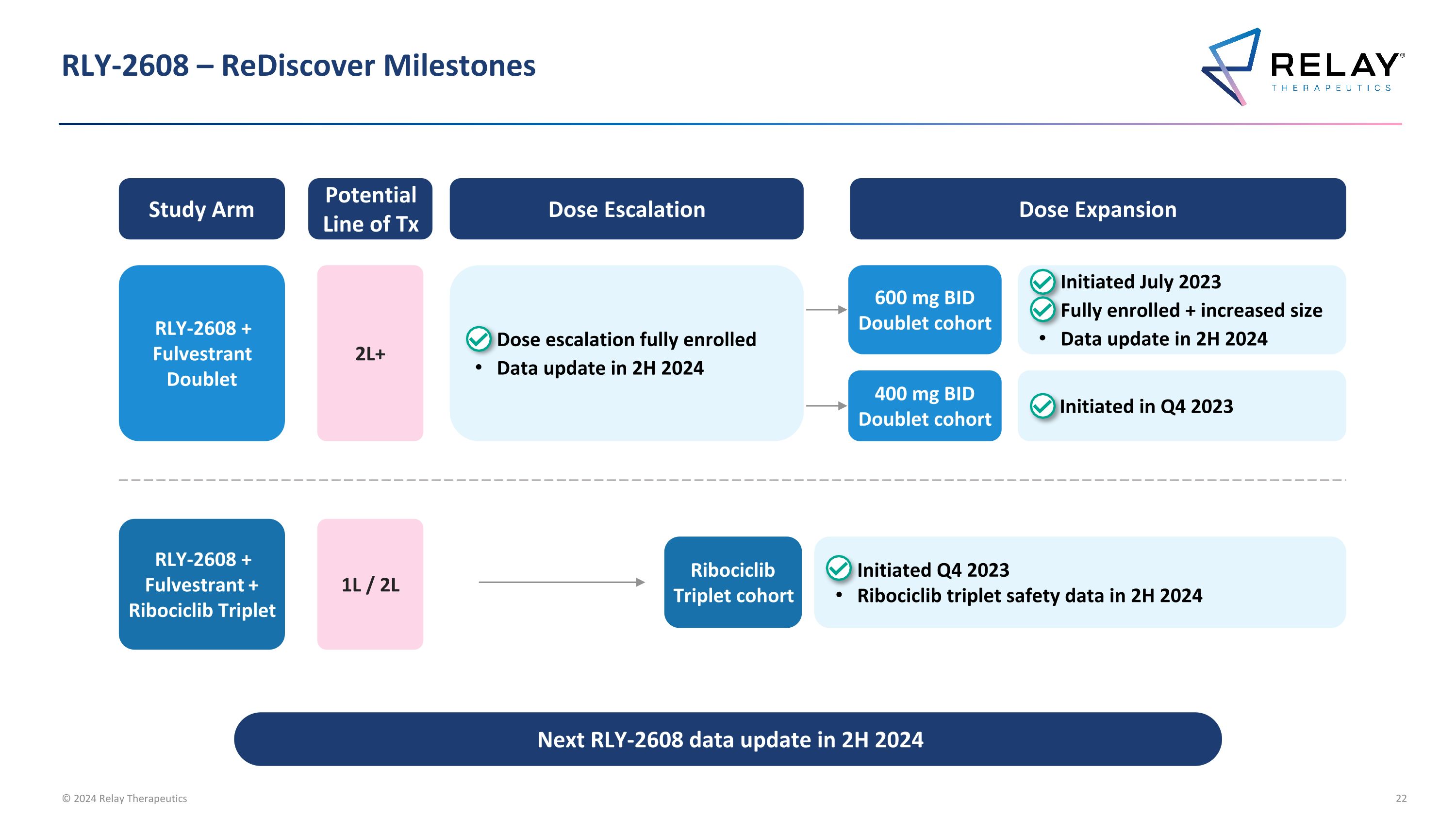1456x819 pixels.
Task: Click the pink 1L / 2L box
Action: [370, 585]
